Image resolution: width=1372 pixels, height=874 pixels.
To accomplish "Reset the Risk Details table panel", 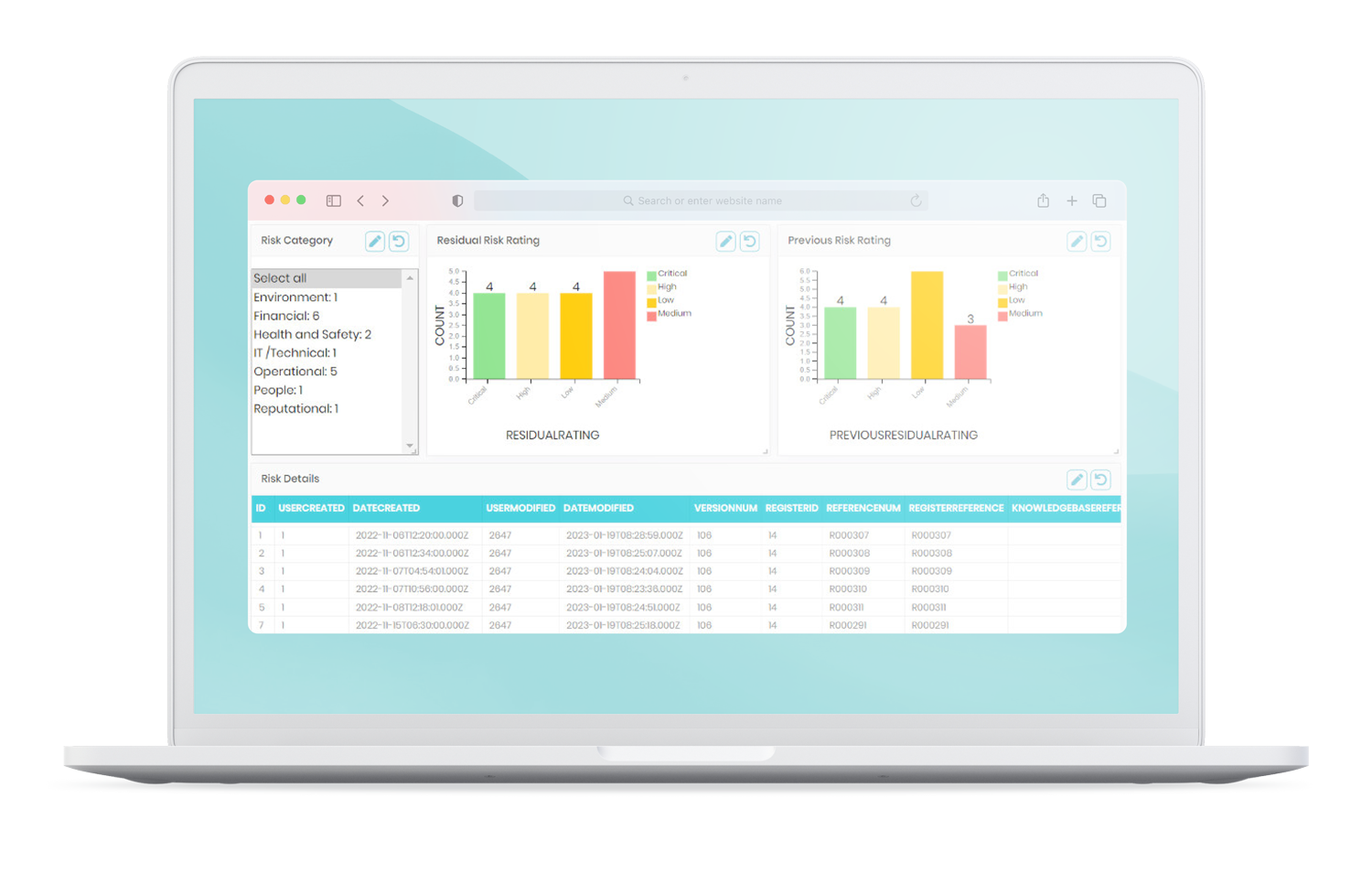I will click(x=1101, y=480).
